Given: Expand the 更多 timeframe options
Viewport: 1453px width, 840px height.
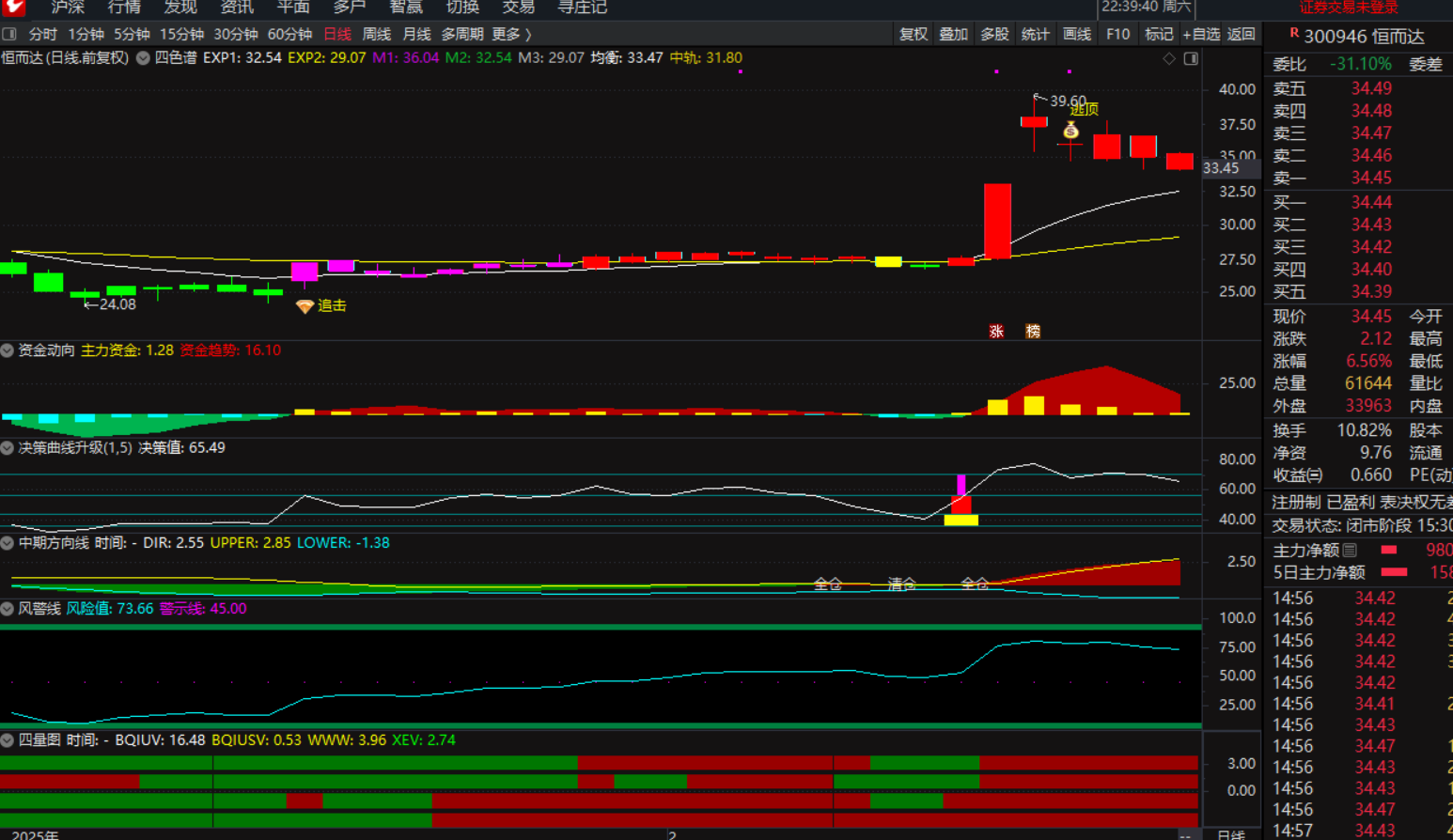Looking at the screenshot, I should [511, 34].
